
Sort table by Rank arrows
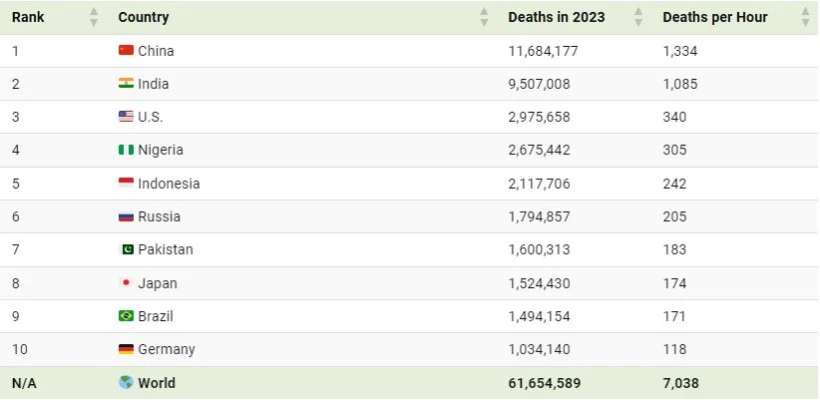click(94, 17)
